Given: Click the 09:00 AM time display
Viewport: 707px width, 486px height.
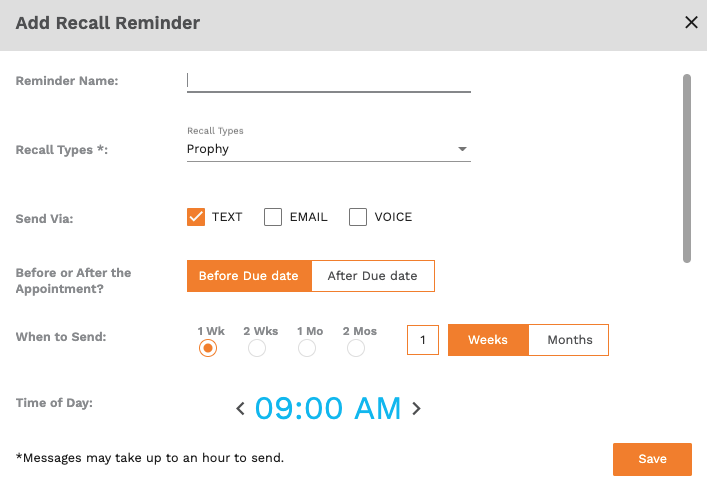Looking at the screenshot, I should click(328, 408).
